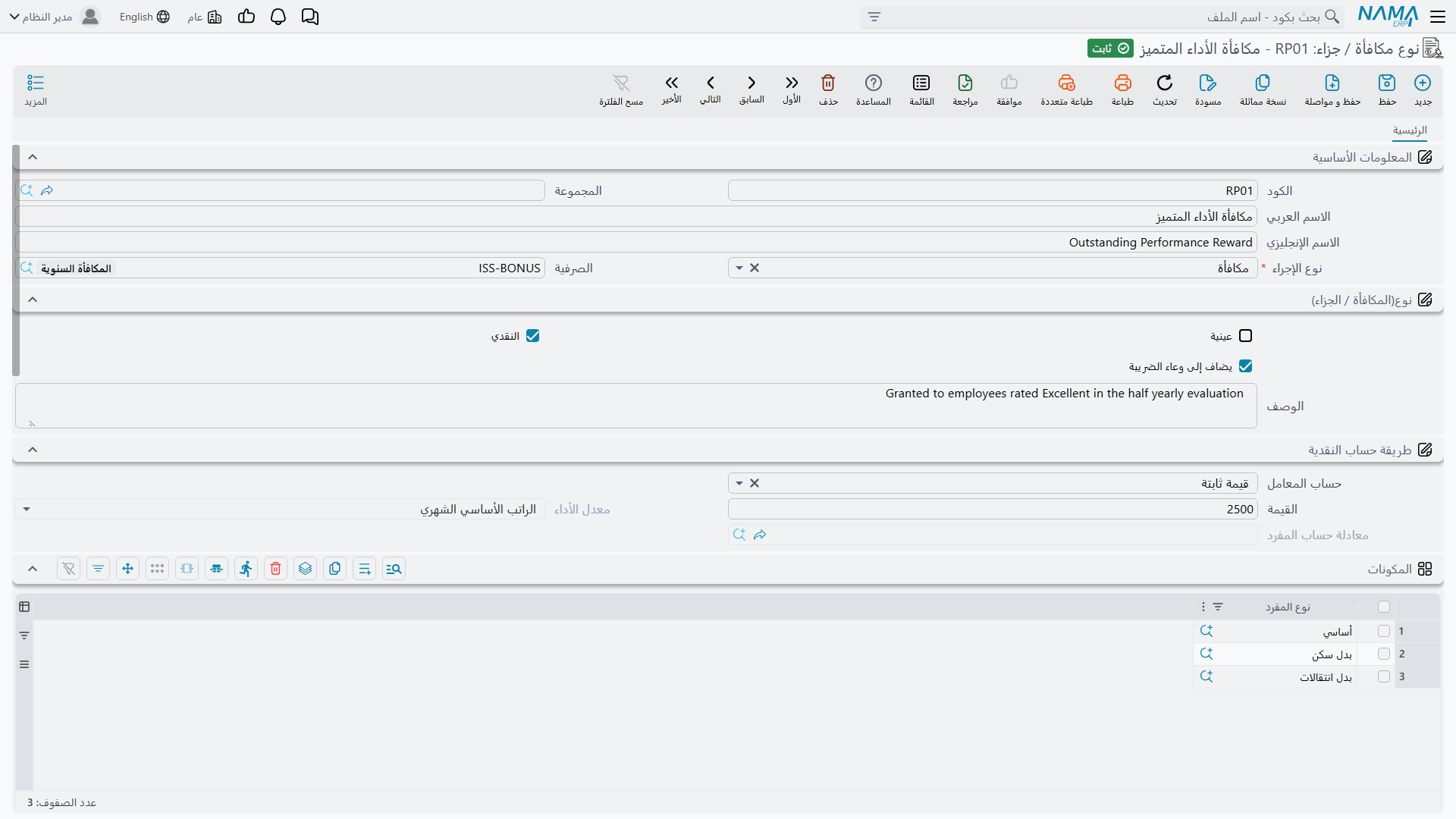Open the notifications bell
Image resolution: width=1456 pixels, height=819 pixels.
coord(278,17)
